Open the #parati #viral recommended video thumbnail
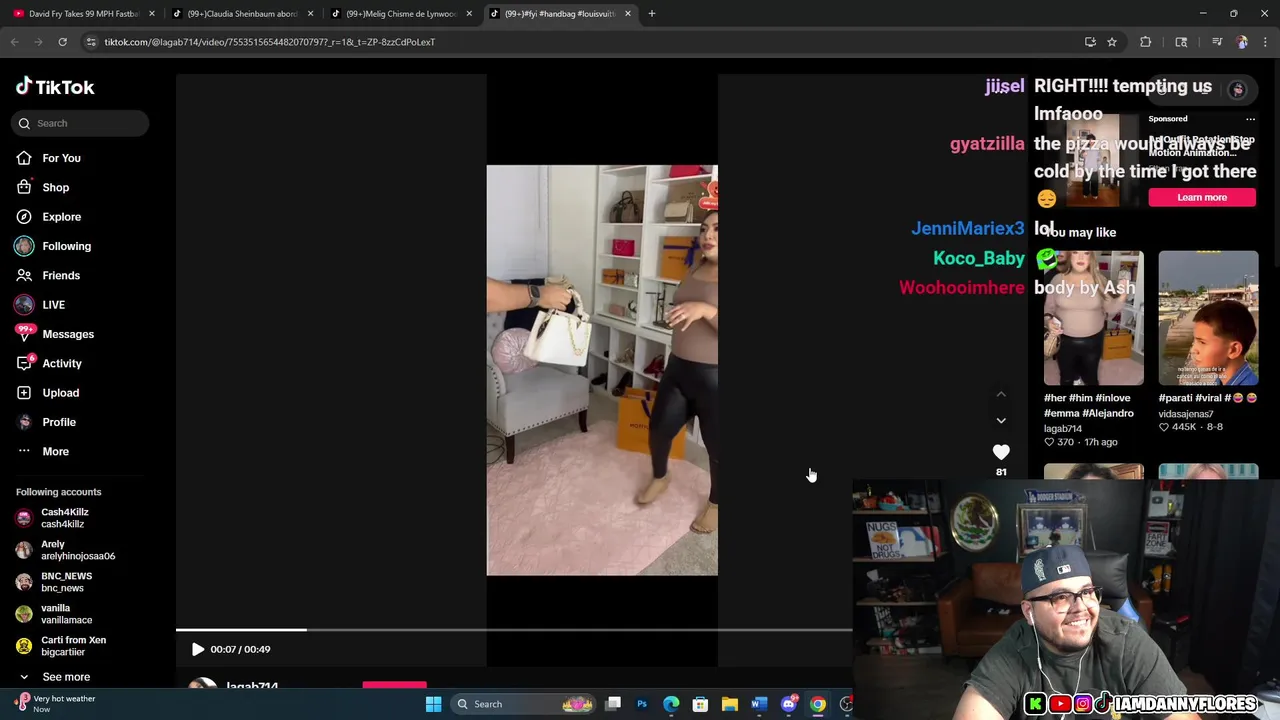 (1208, 318)
